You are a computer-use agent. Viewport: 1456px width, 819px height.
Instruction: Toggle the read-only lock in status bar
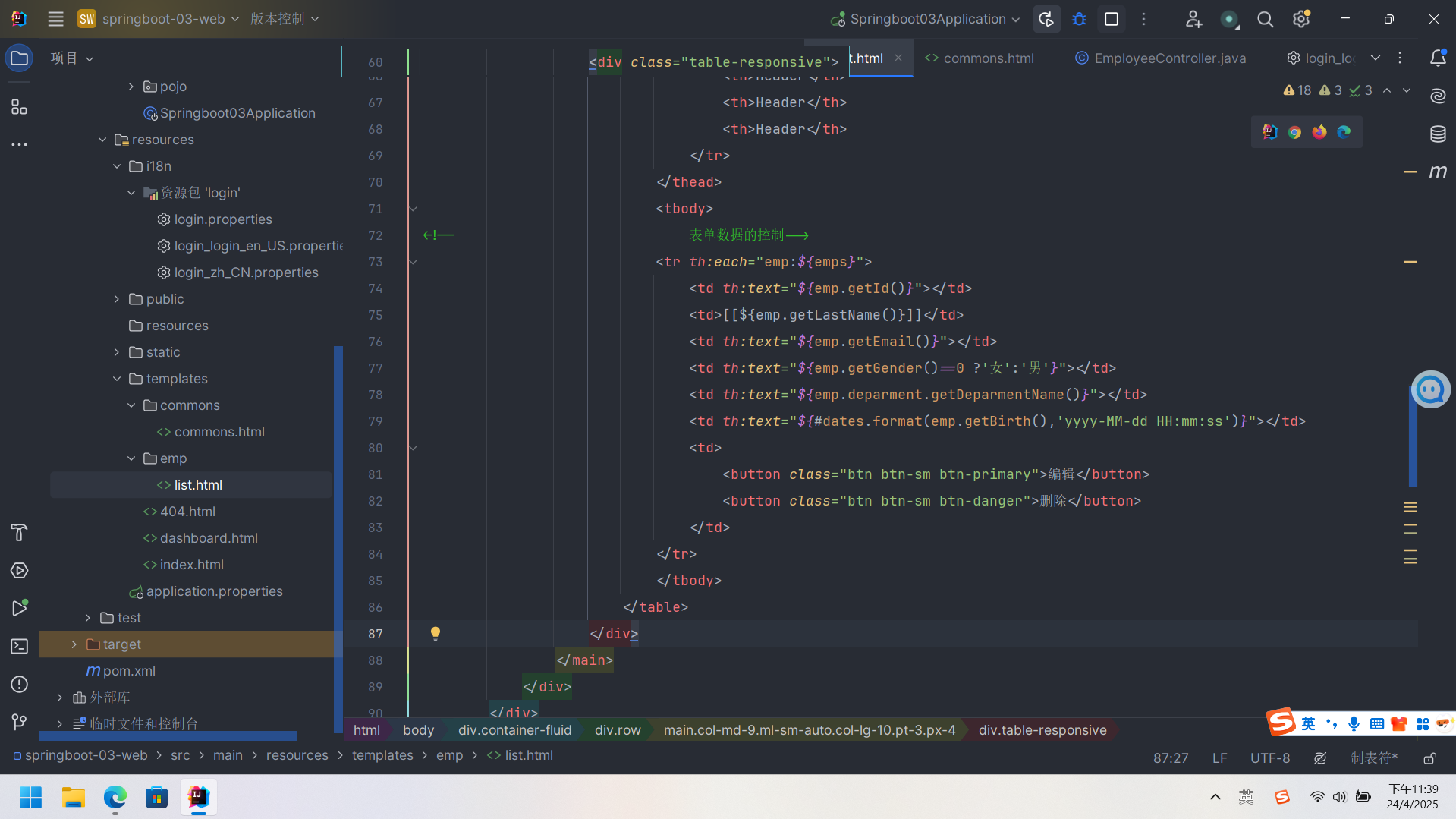1429,758
